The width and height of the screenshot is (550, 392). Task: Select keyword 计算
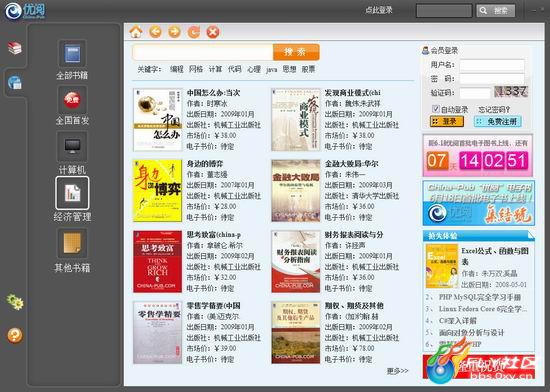tap(215, 69)
